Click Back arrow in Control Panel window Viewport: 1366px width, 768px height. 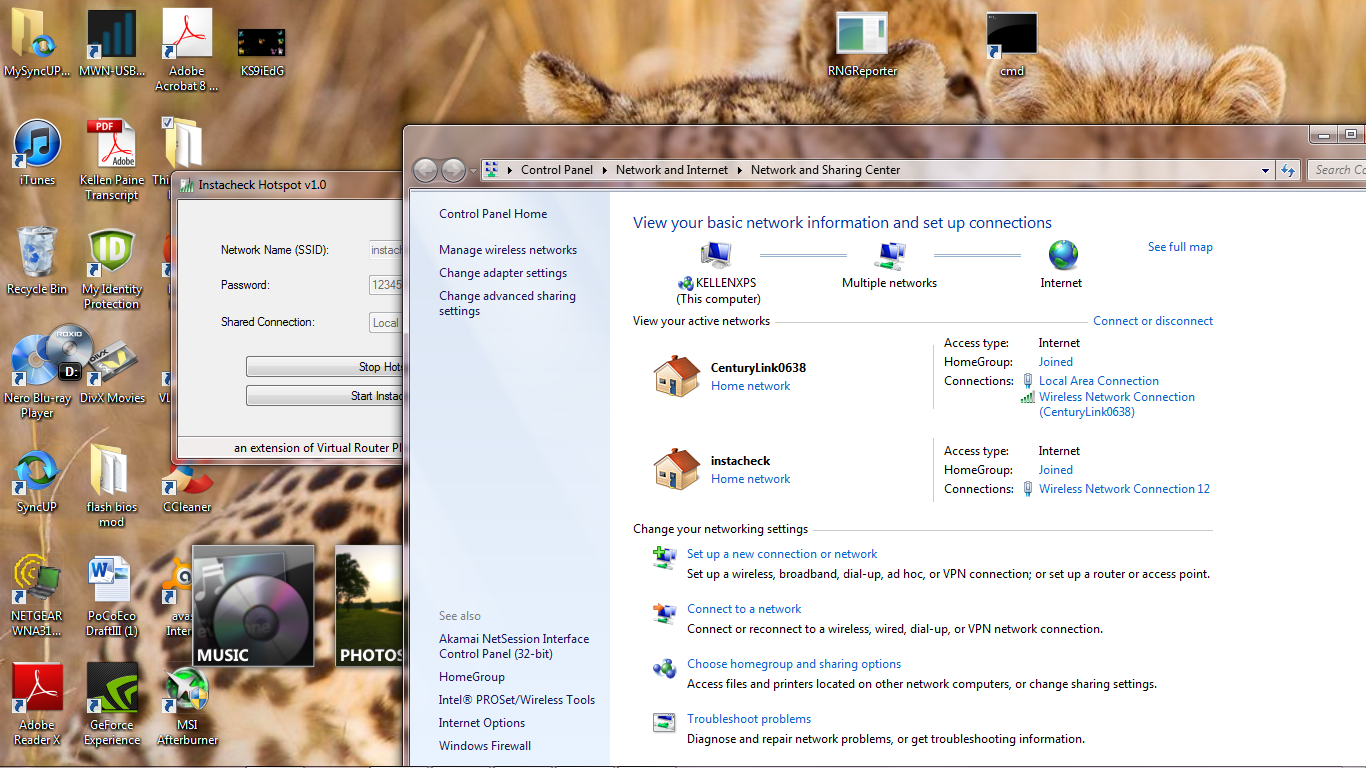click(425, 170)
